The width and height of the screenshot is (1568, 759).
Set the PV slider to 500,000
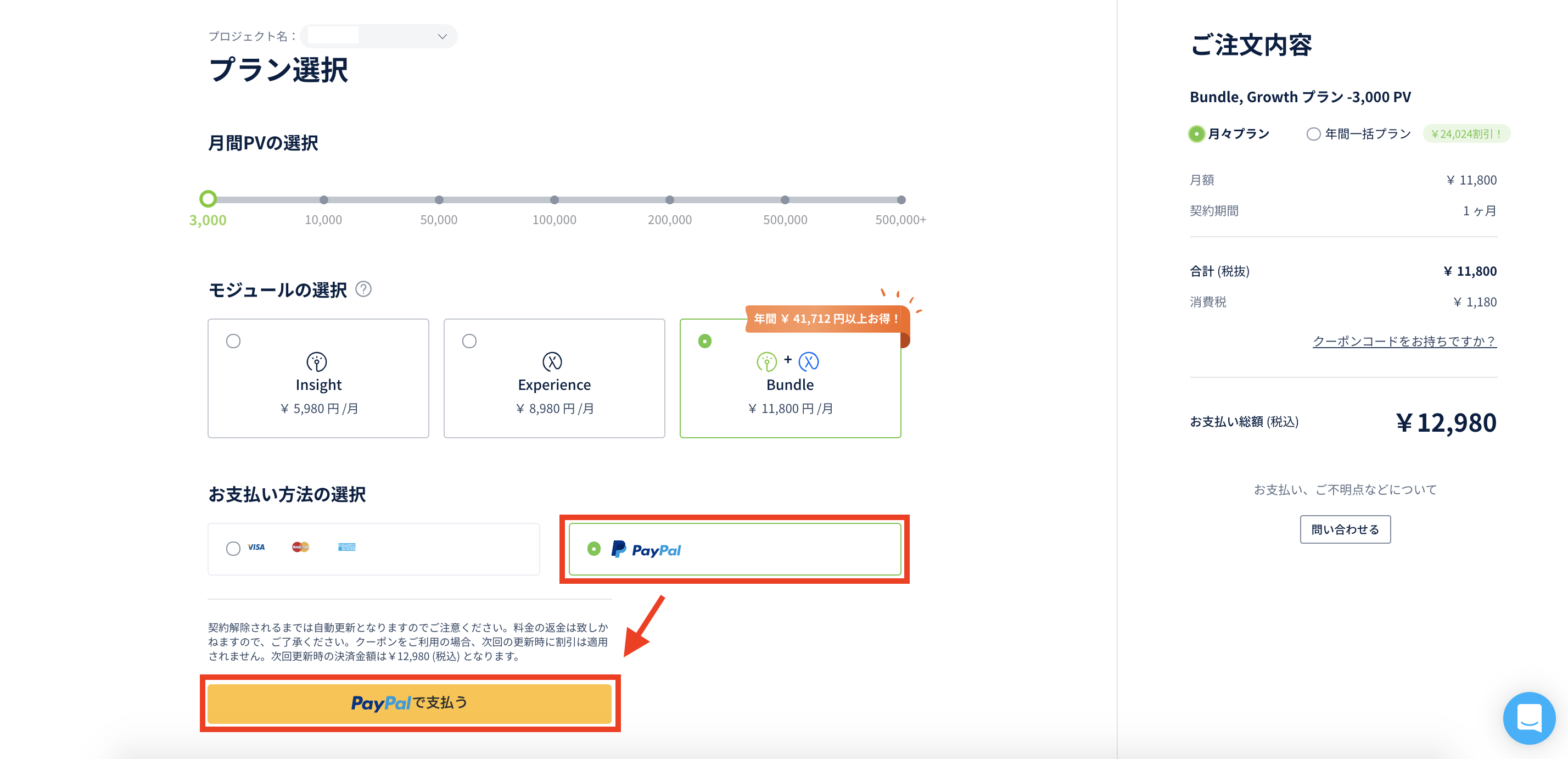785,200
